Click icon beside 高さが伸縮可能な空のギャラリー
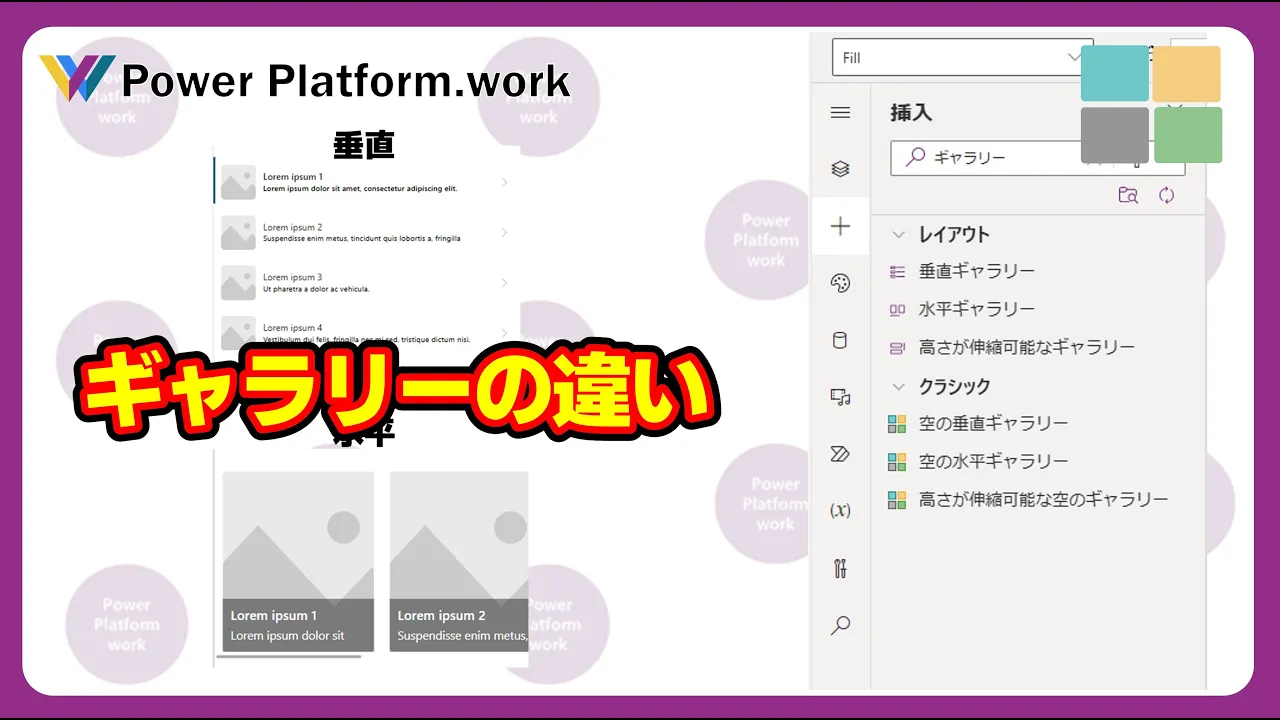Screen dimensions: 1280x720 click(x=897, y=500)
